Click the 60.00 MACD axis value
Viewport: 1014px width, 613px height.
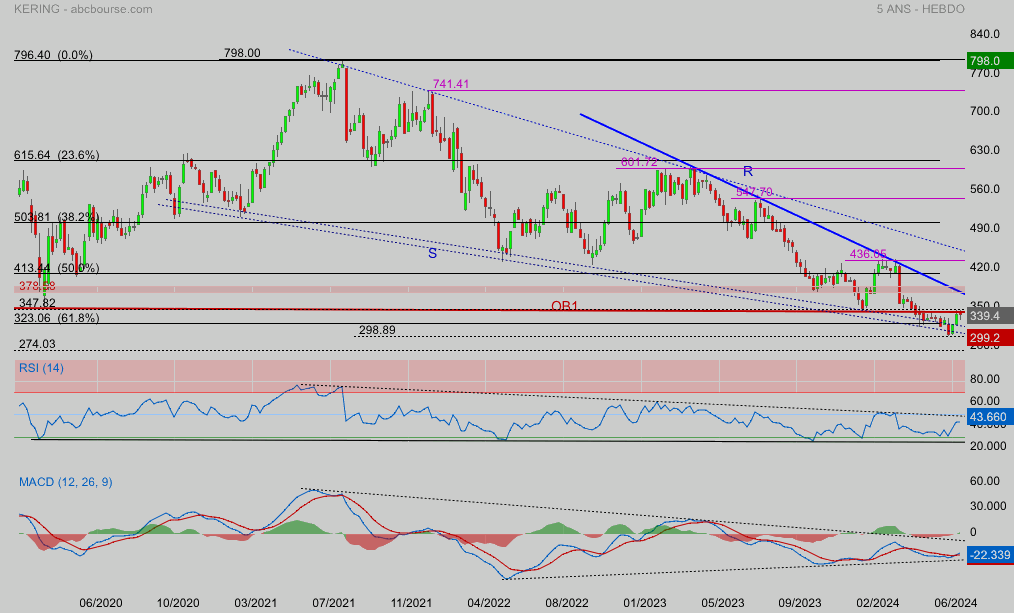point(985,481)
